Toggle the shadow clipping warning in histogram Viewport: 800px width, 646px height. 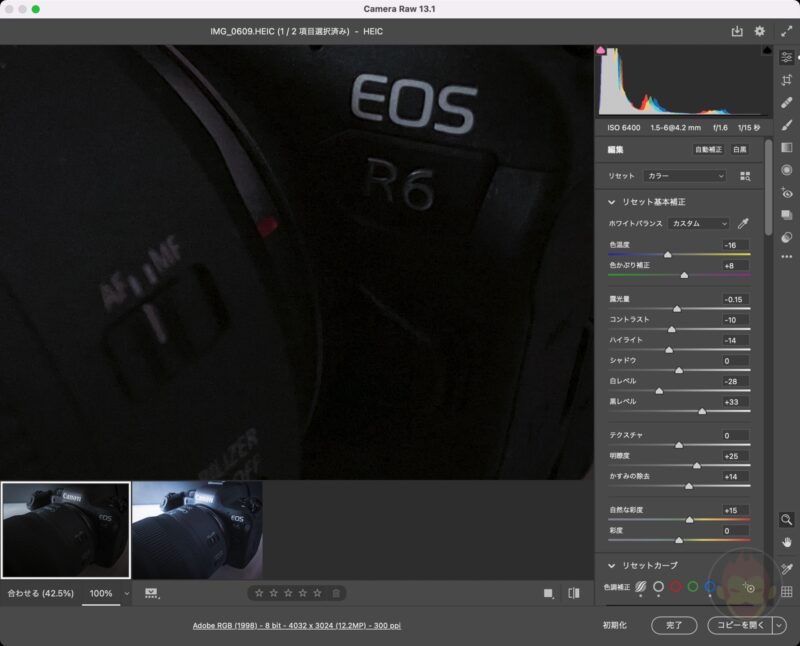[x=601, y=49]
